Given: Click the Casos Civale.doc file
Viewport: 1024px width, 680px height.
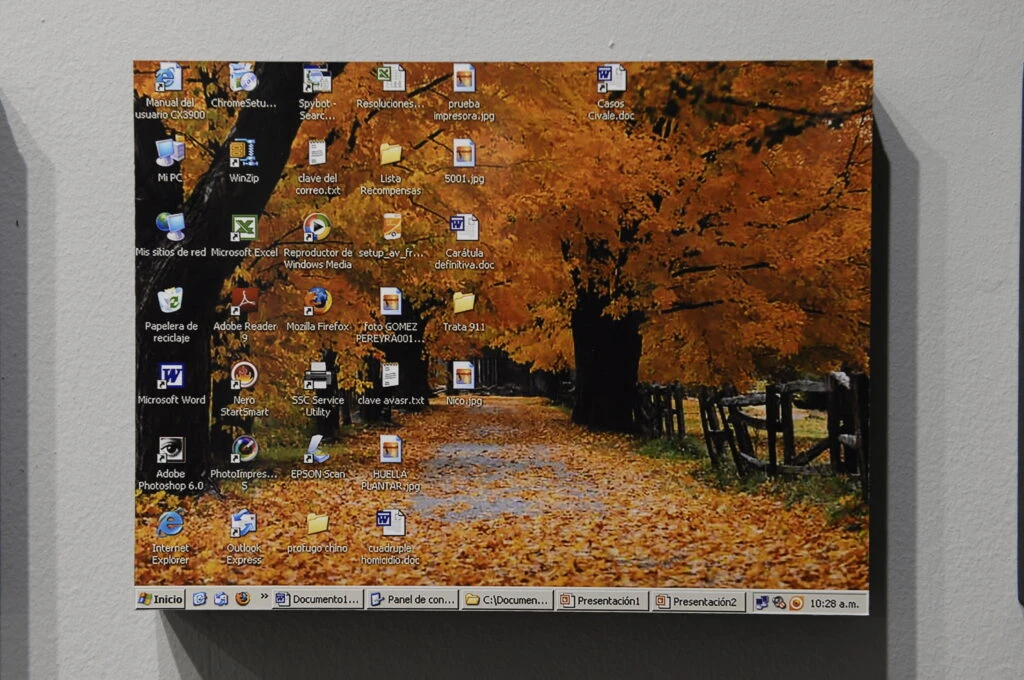Looking at the screenshot, I should coord(610,79).
